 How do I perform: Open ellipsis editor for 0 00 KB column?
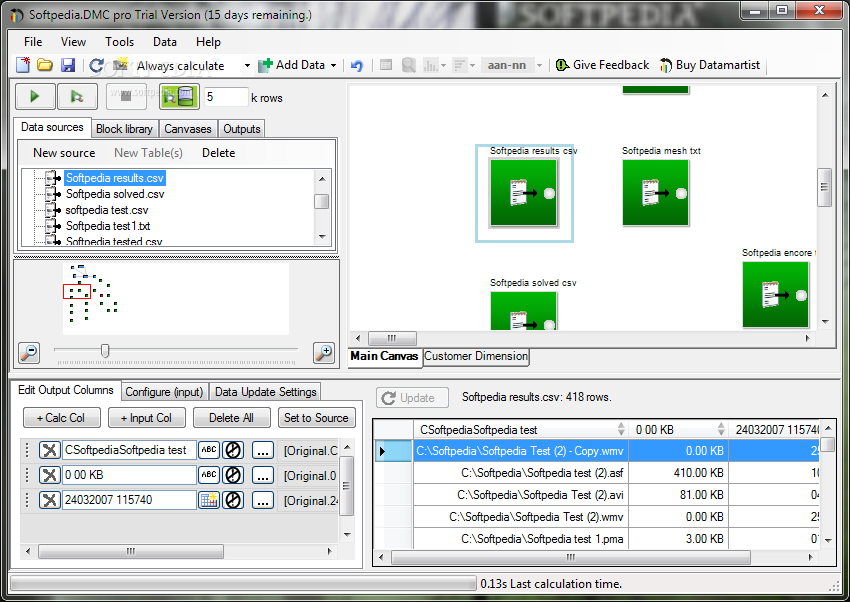263,475
